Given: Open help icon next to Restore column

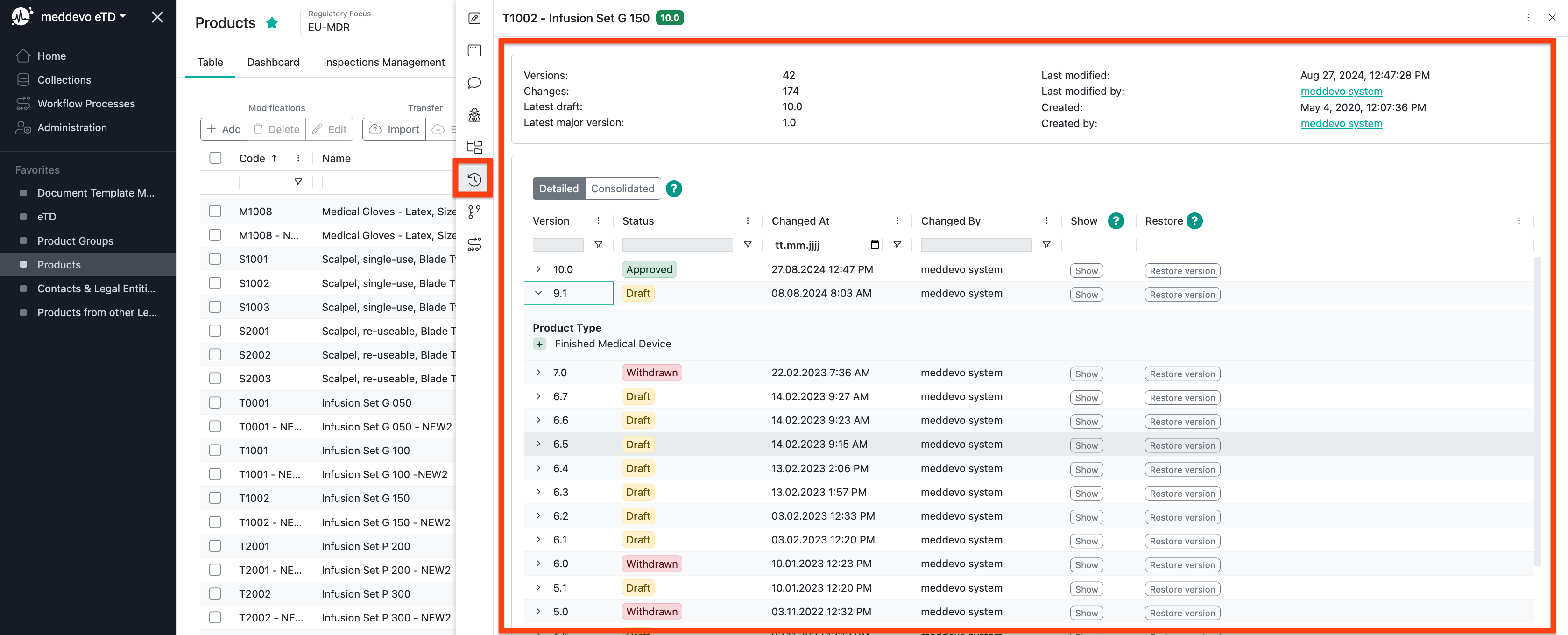Looking at the screenshot, I should [x=1194, y=221].
